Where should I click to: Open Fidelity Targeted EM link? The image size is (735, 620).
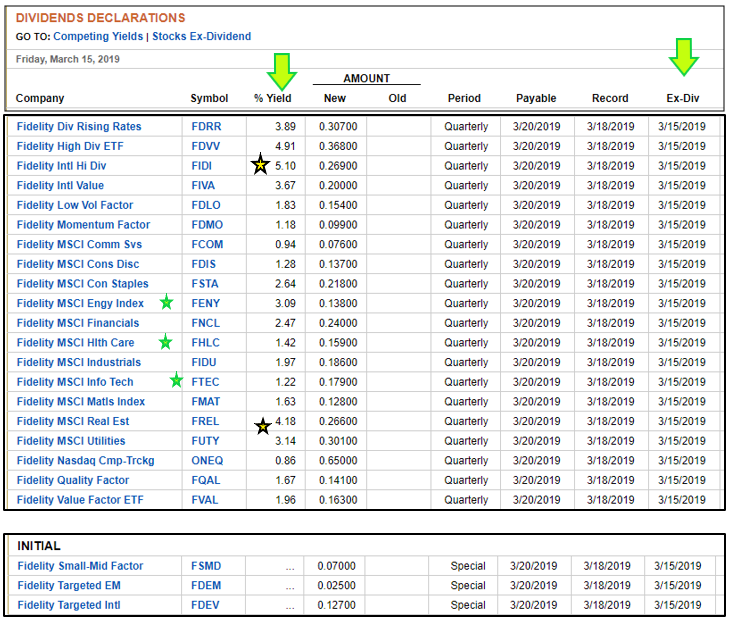tap(69, 586)
